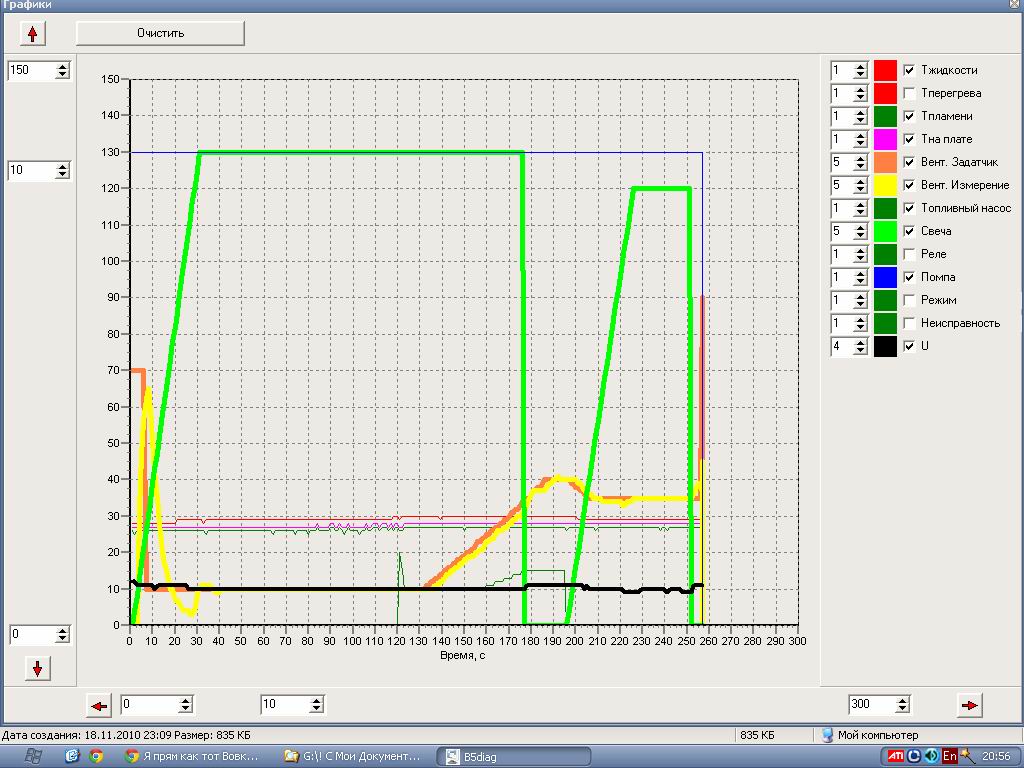
Task: Click the Вент. Задатчик scale spinner
Action: (849, 162)
